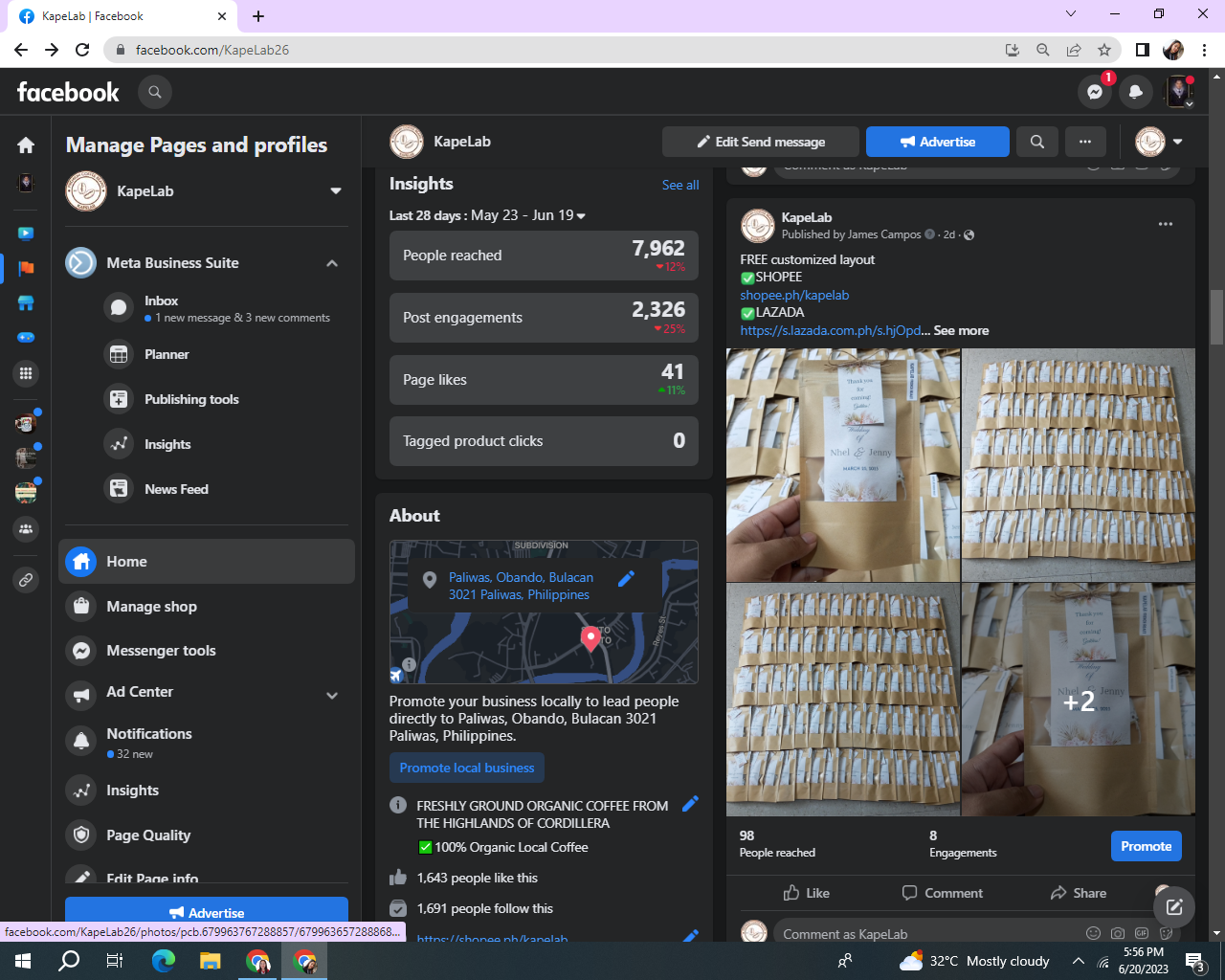
Task: Click the floating compose new message icon
Action: [x=1174, y=906]
